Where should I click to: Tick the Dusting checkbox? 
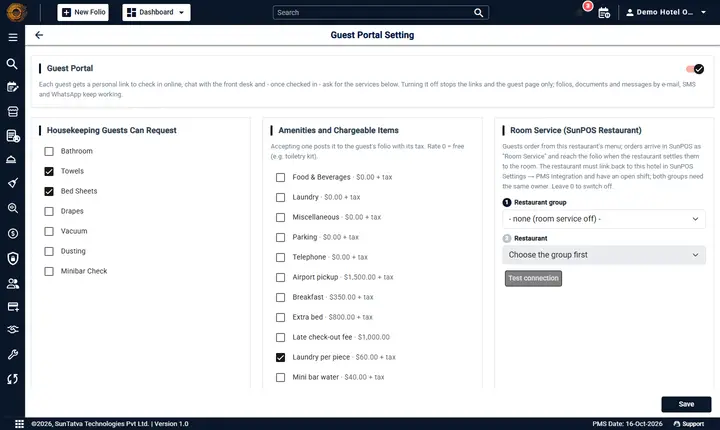point(49,251)
